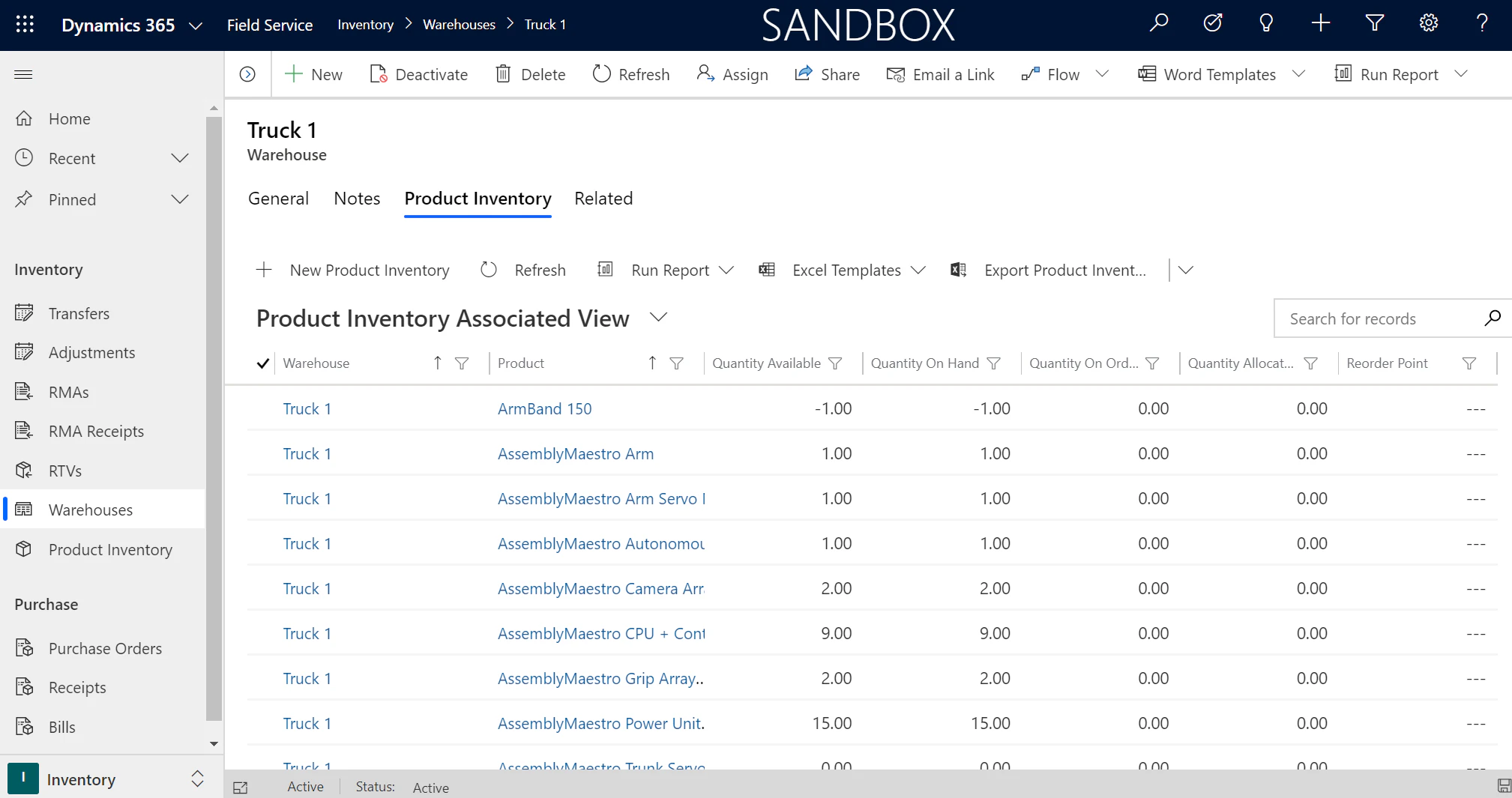
Task: Switch to the Related tab
Action: (x=603, y=199)
